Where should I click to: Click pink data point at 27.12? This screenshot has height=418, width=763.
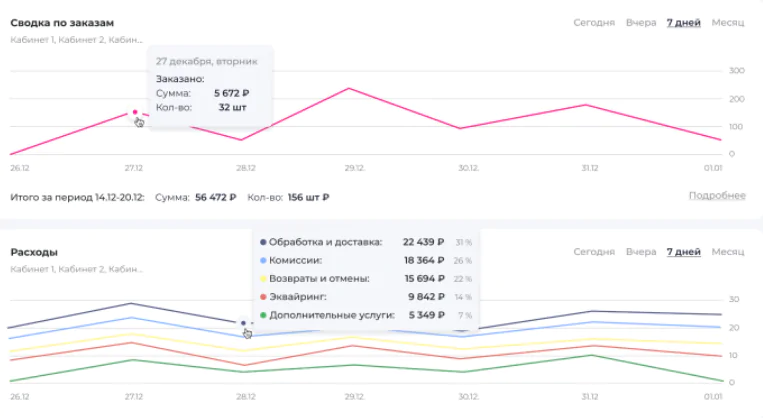[134, 112]
